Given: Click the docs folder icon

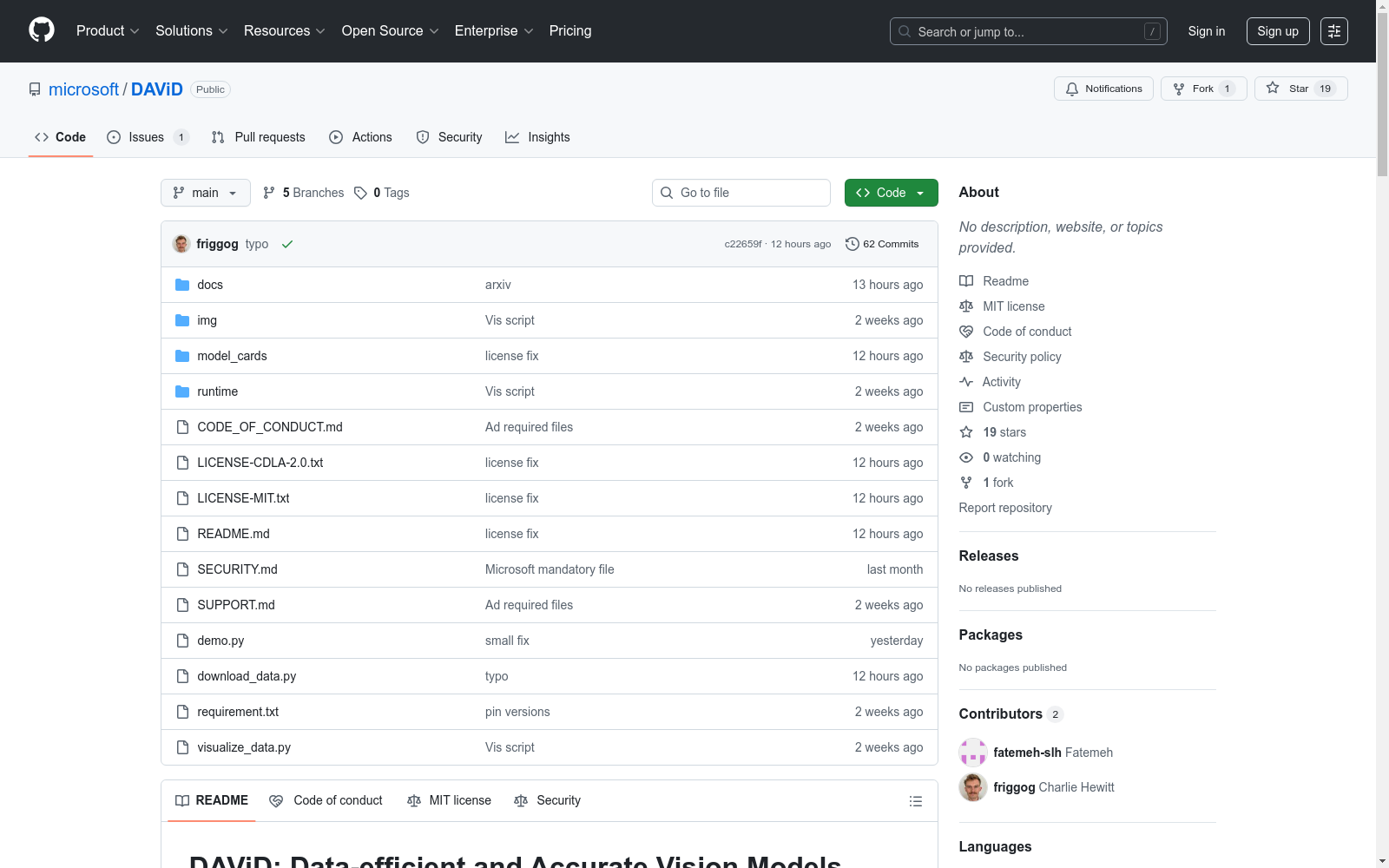Looking at the screenshot, I should click(x=182, y=285).
